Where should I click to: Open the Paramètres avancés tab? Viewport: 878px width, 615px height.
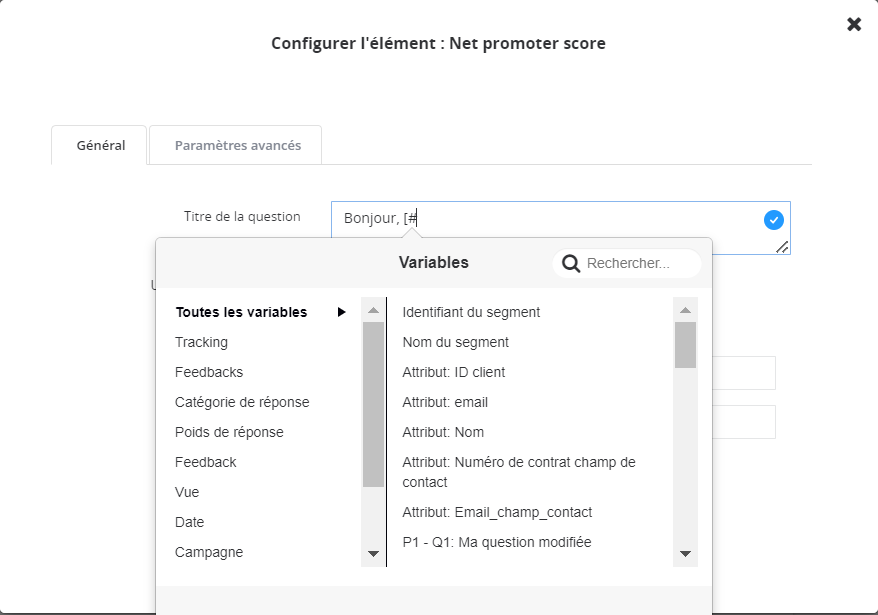[x=237, y=145]
